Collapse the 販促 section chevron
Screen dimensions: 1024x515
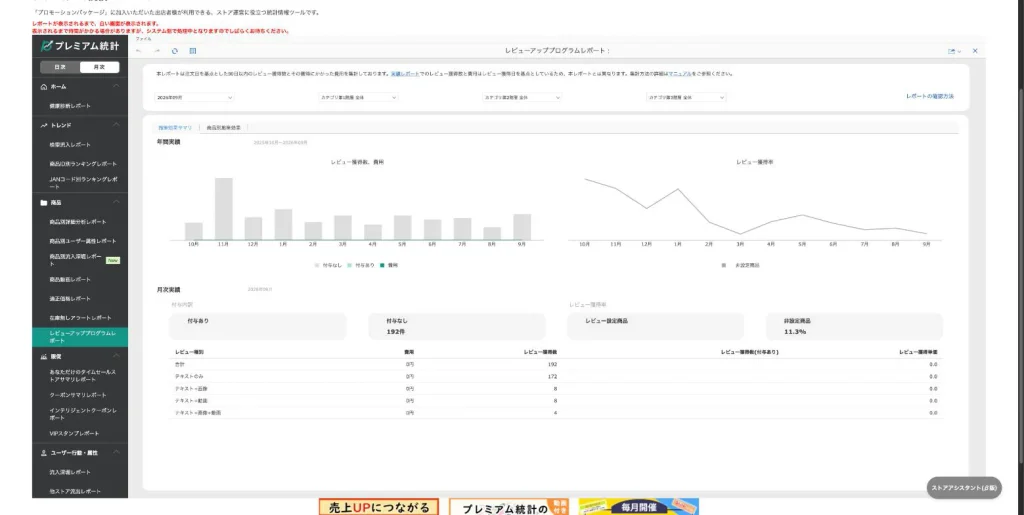point(116,356)
